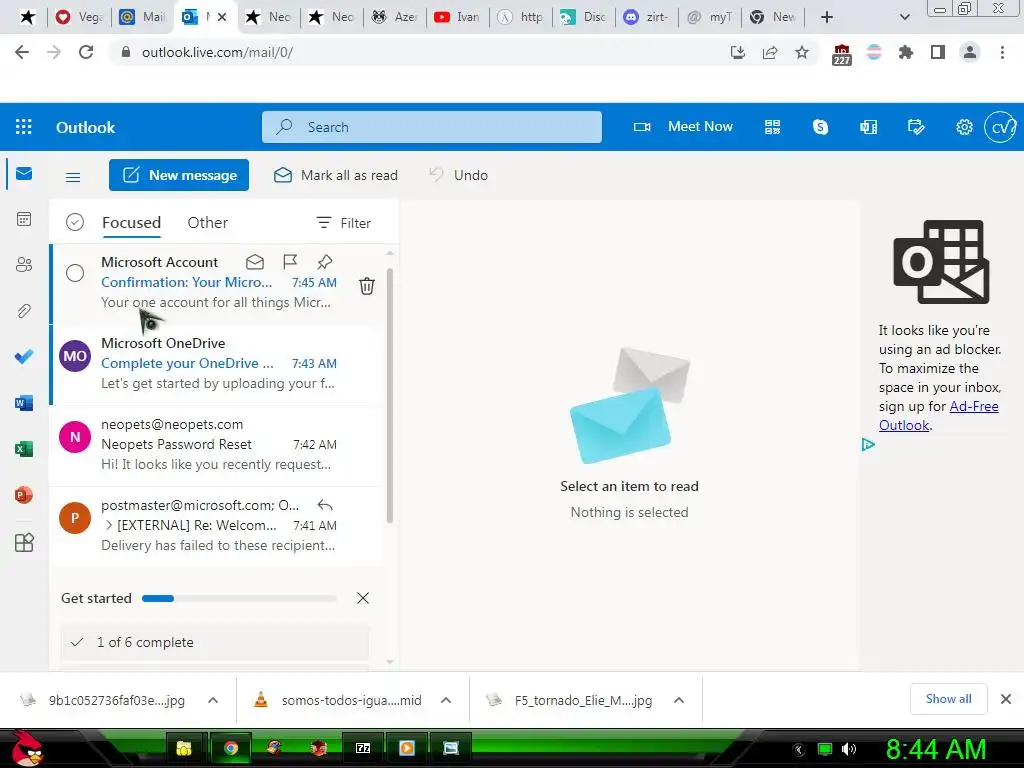
Task: Open People from the left sidebar
Action: click(24, 264)
